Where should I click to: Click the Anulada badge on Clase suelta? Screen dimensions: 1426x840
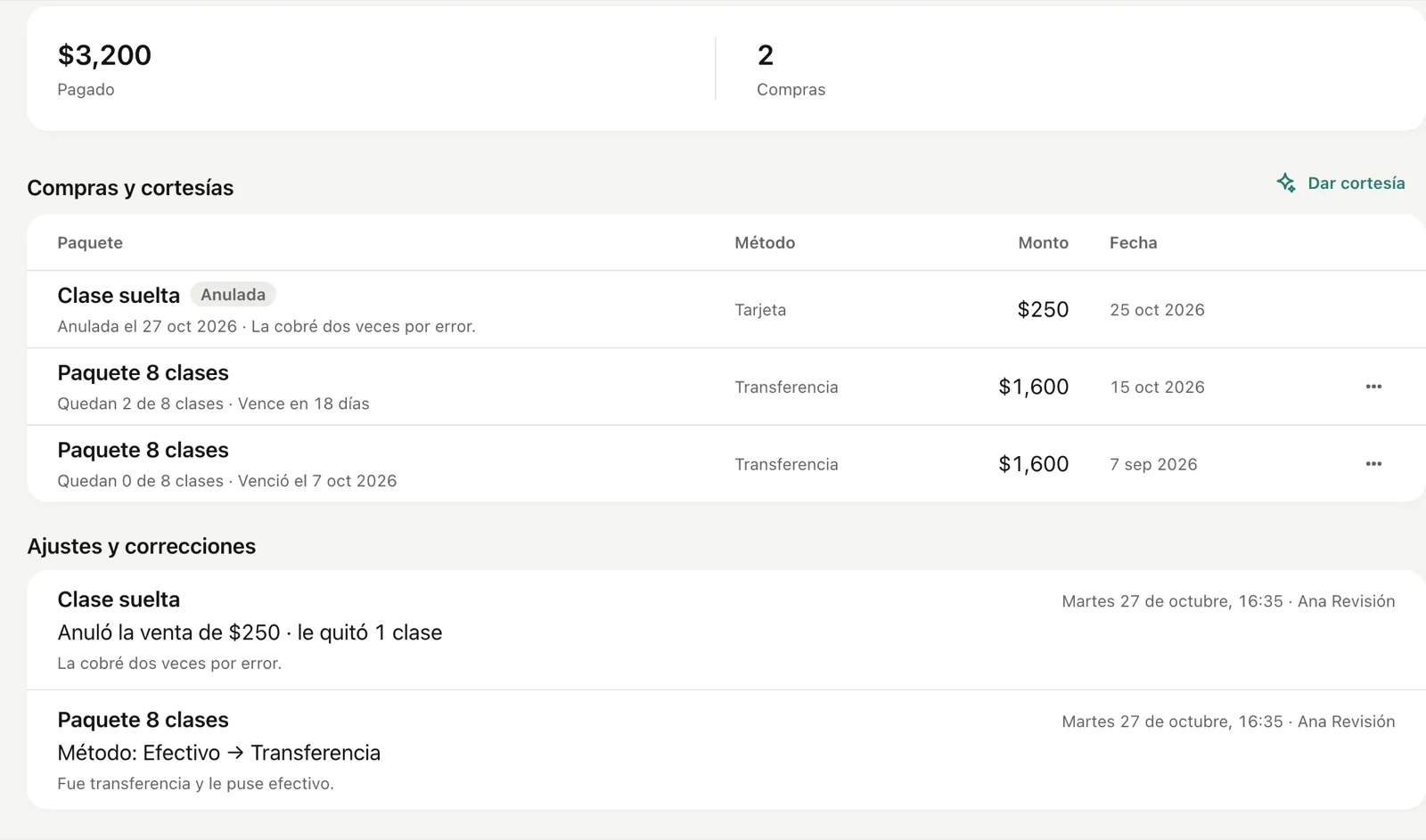pyautogui.click(x=233, y=295)
